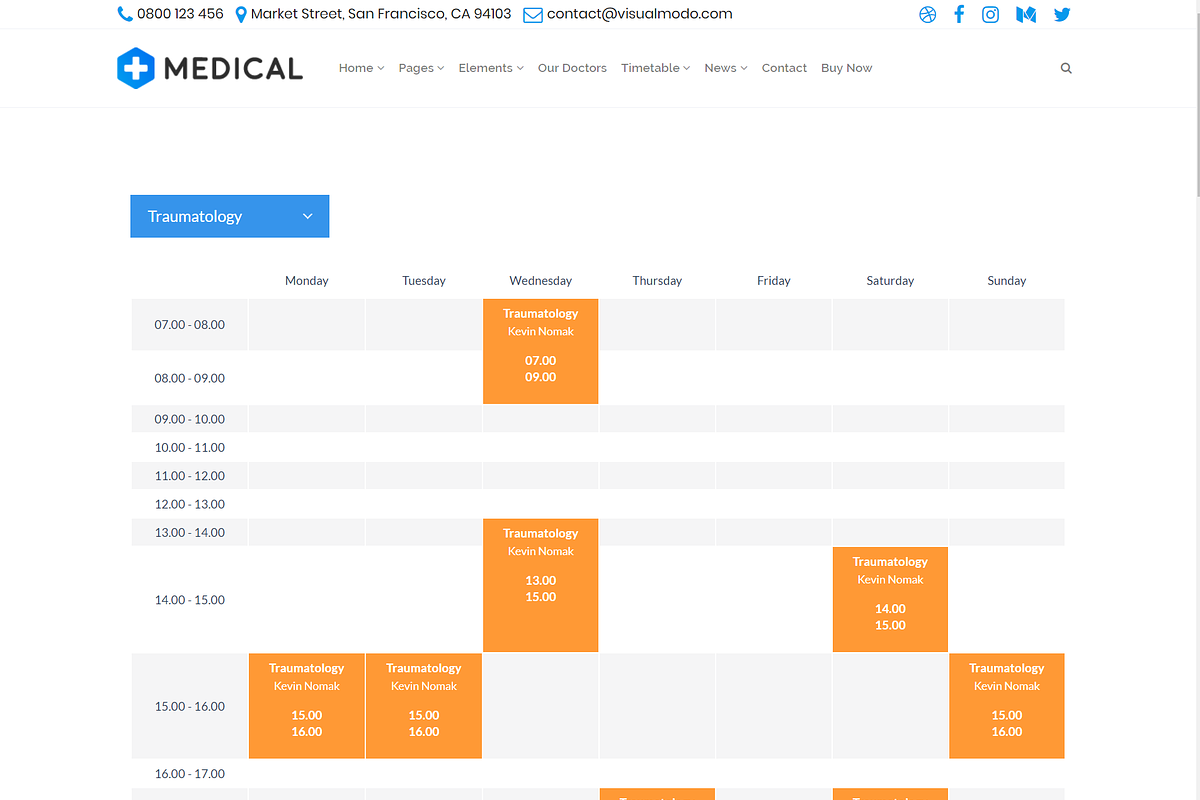Screen dimensions: 1200x800
Task: Open the Dribbble social icon
Action: point(928,15)
